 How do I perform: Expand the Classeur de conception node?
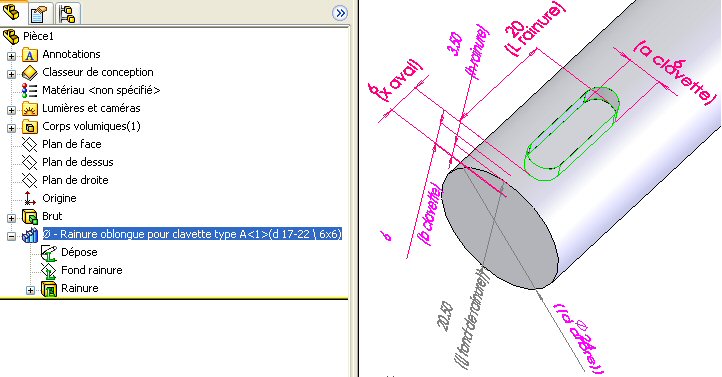[x=11, y=74]
